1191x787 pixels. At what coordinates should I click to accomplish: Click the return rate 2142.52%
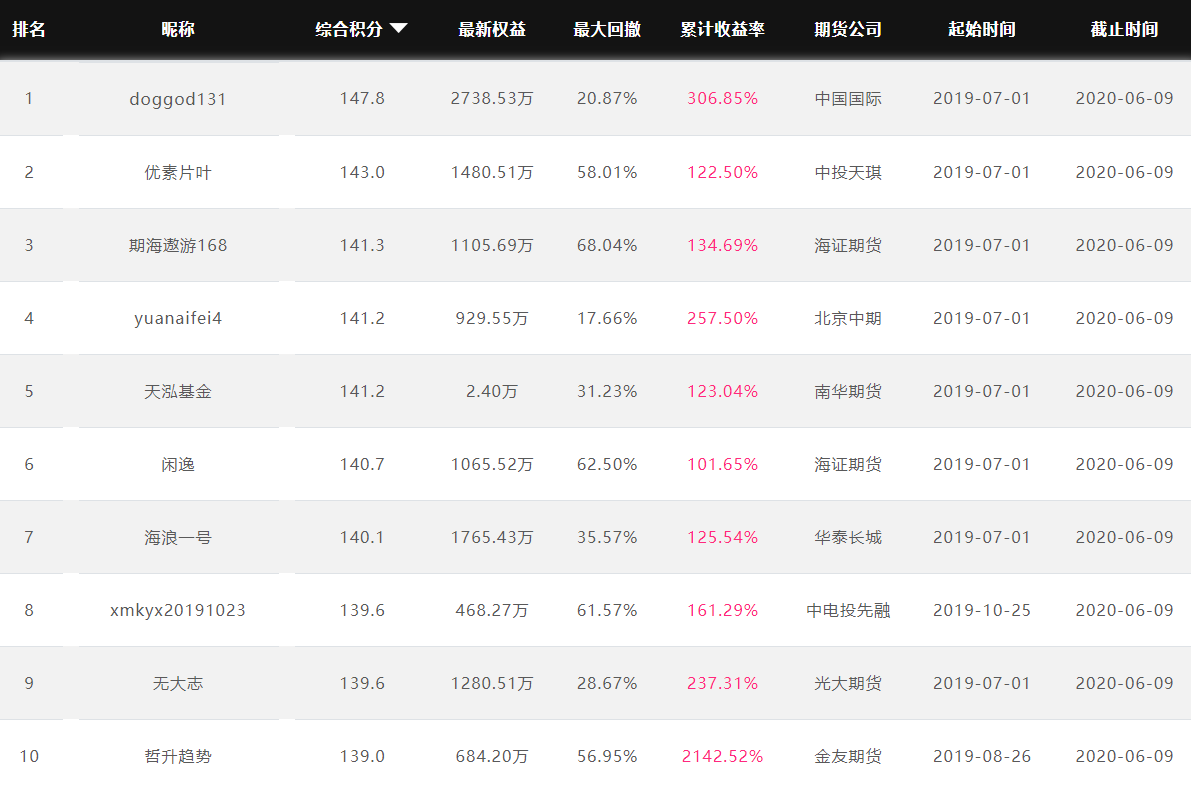(722, 756)
